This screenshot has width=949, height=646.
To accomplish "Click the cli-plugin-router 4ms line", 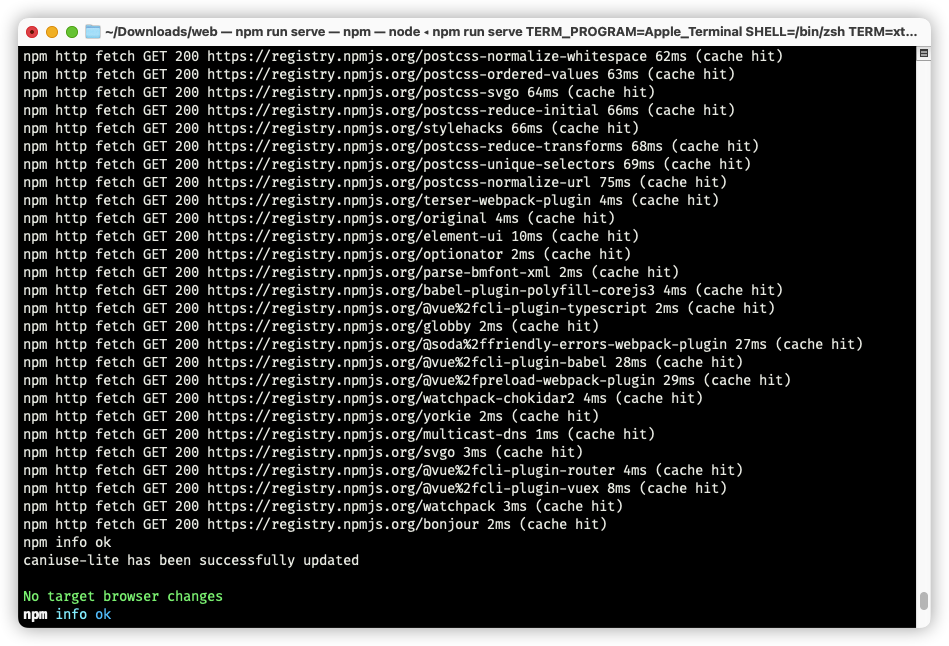I will tap(383, 470).
